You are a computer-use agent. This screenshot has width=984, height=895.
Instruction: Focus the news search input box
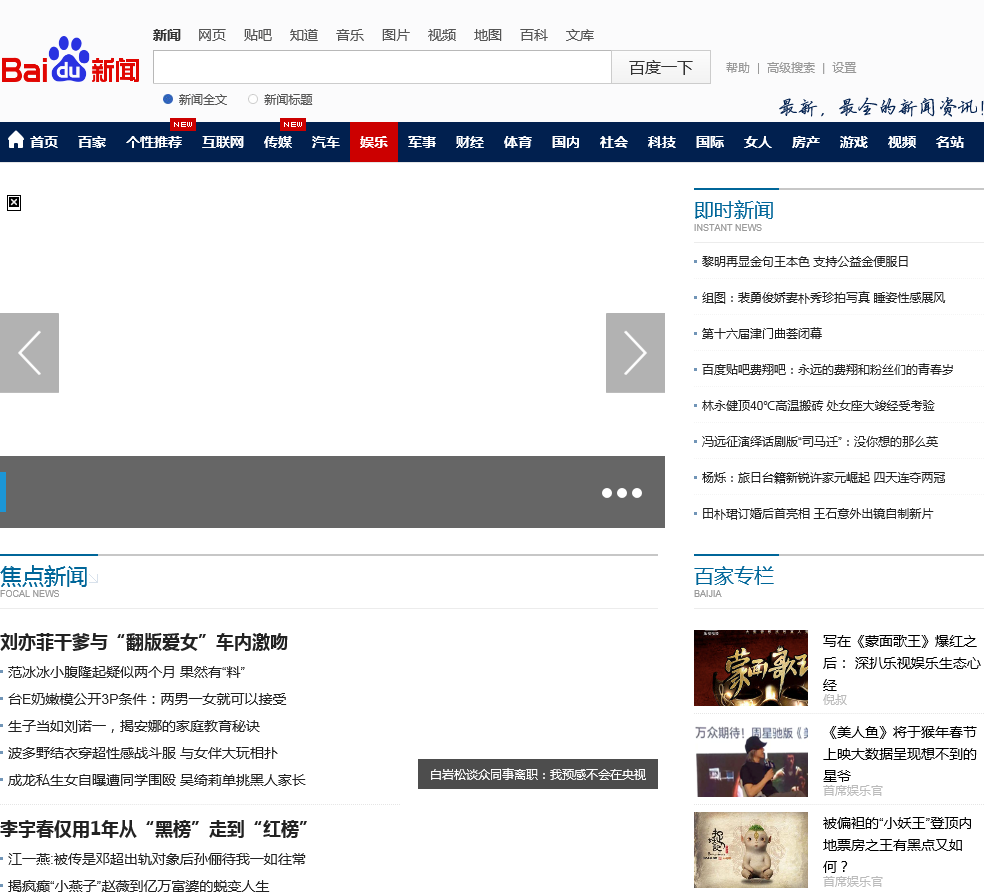382,67
